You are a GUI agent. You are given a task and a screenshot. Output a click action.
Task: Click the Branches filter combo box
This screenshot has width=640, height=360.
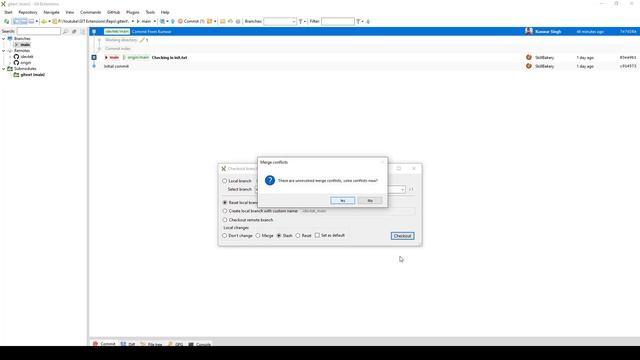point(280,21)
